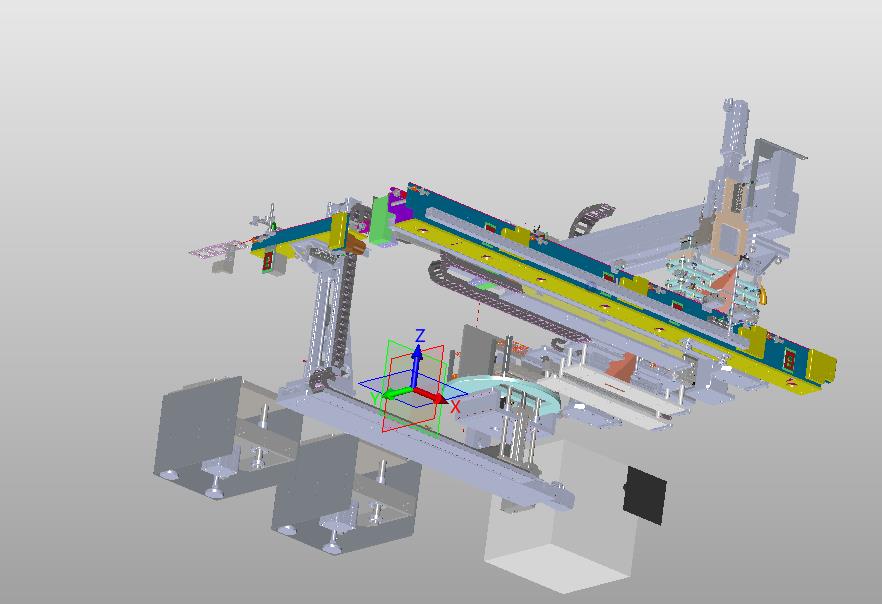Select the blue Z axis arrow of triad
Image resolution: width=882 pixels, height=604 pixels.
417,366
